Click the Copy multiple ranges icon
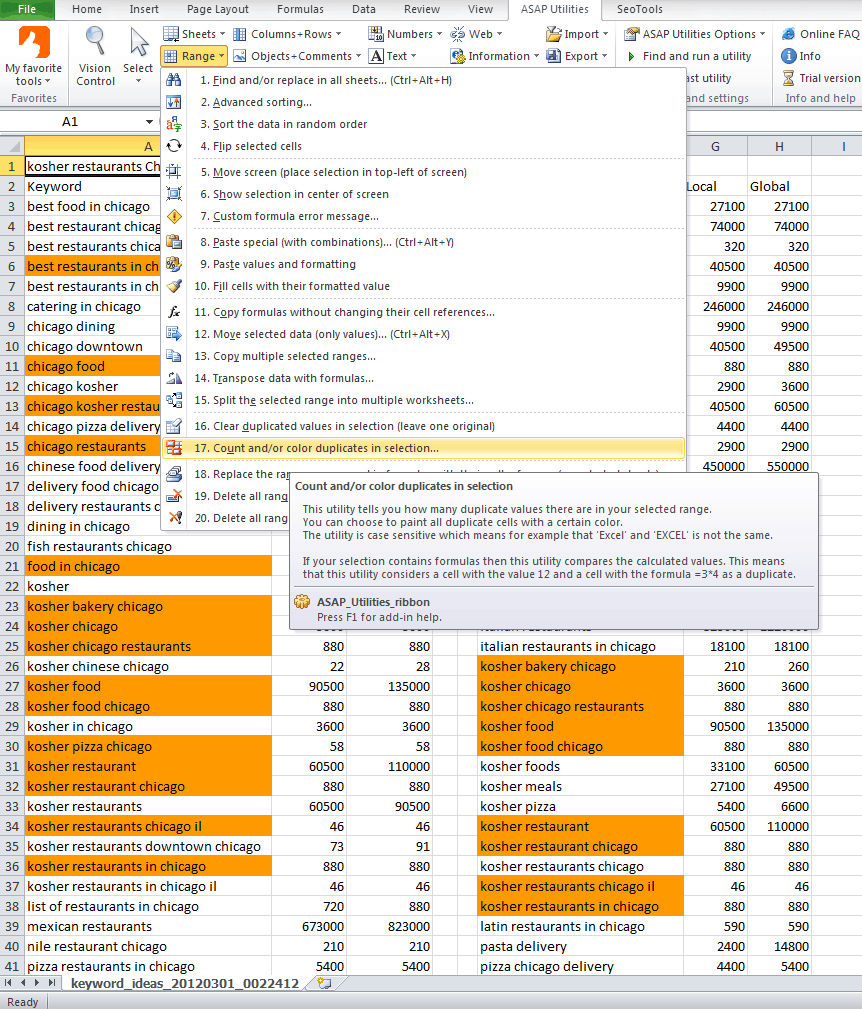 click(x=174, y=356)
